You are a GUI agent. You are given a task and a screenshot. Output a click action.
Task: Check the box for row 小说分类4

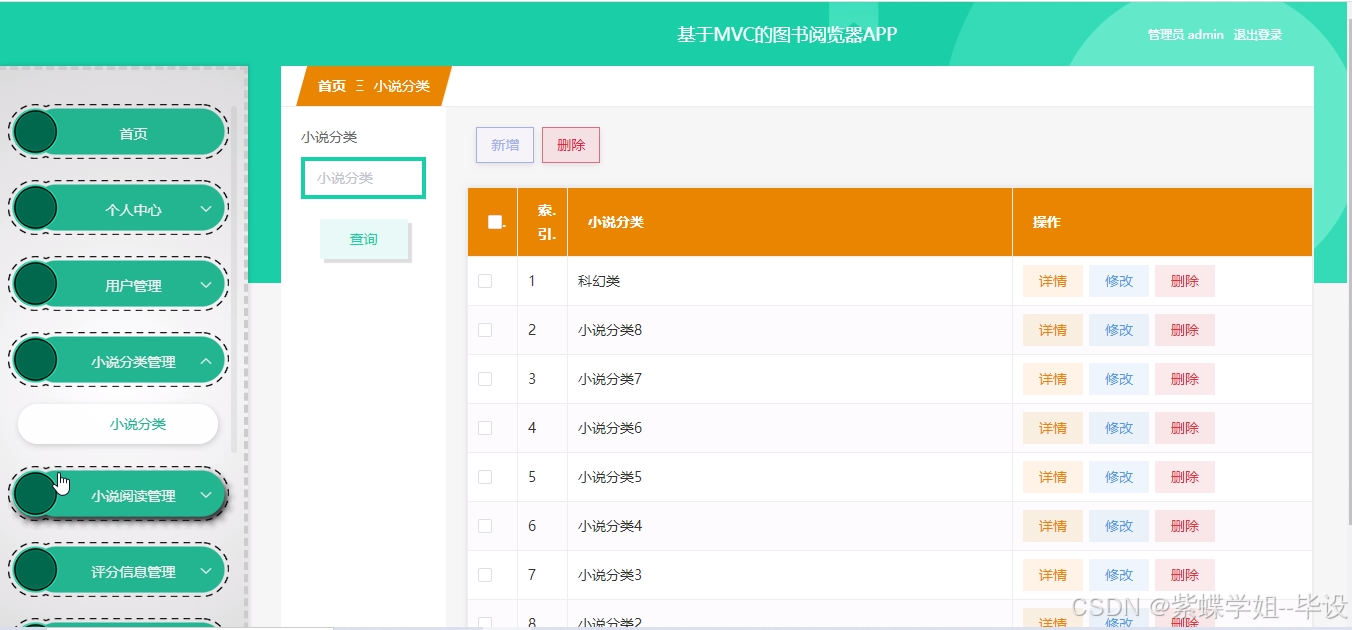(485, 526)
